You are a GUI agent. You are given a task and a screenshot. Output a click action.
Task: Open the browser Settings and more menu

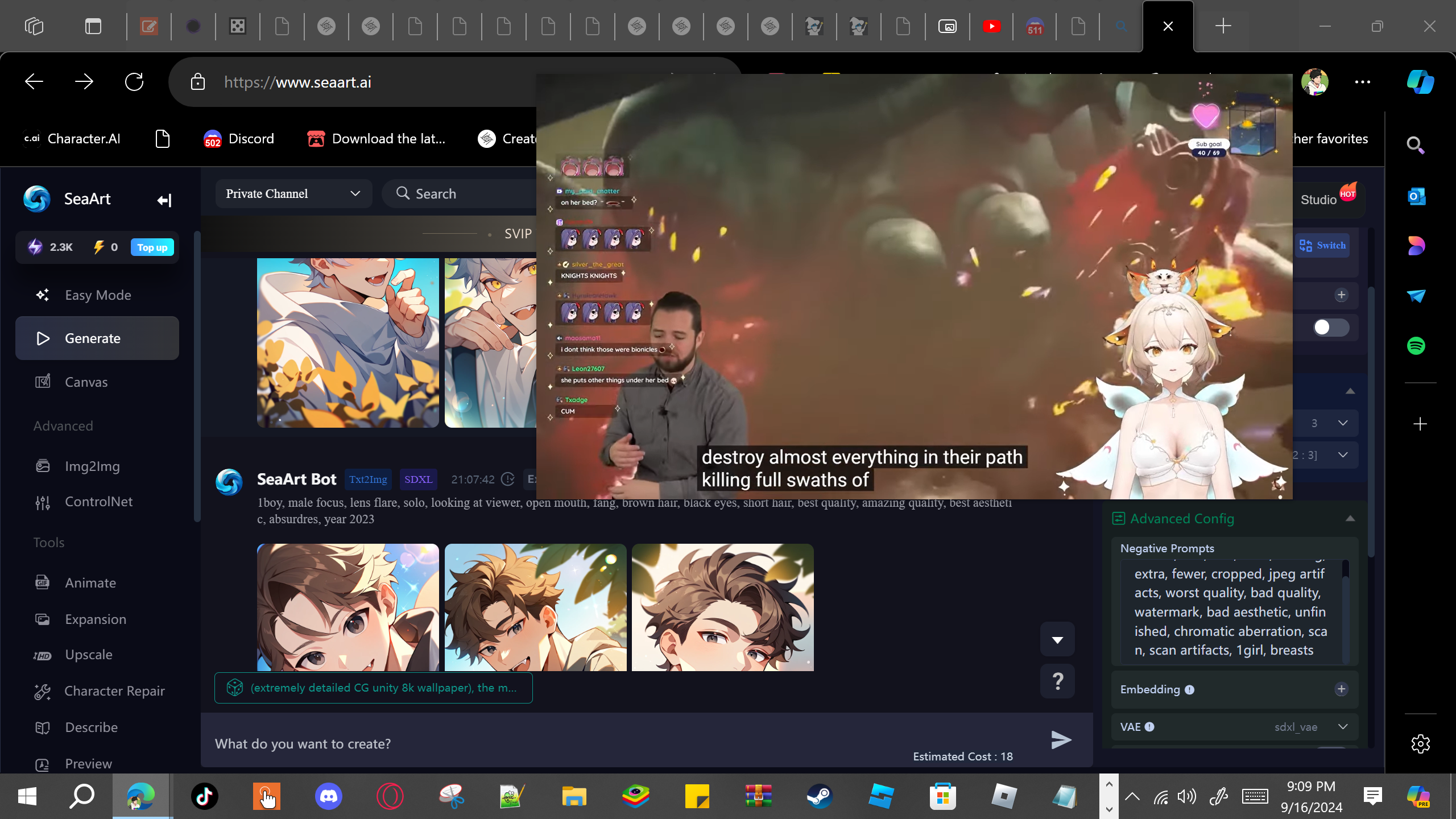(x=1363, y=82)
